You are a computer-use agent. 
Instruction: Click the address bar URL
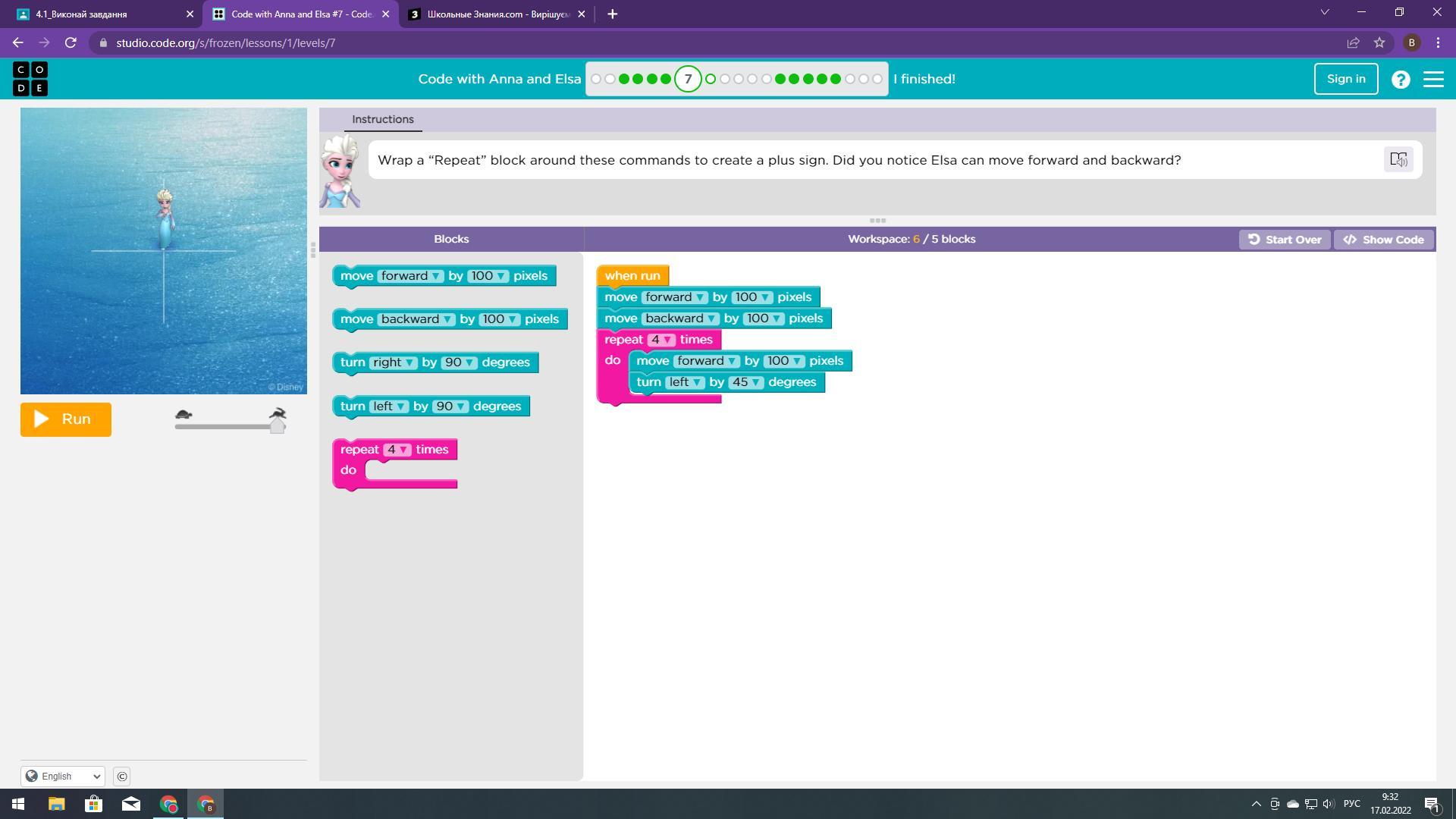(226, 43)
